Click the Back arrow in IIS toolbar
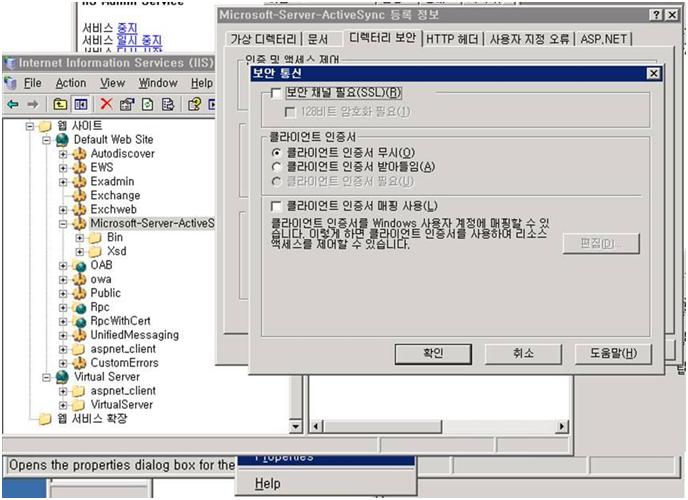688x500 pixels. click(13, 104)
